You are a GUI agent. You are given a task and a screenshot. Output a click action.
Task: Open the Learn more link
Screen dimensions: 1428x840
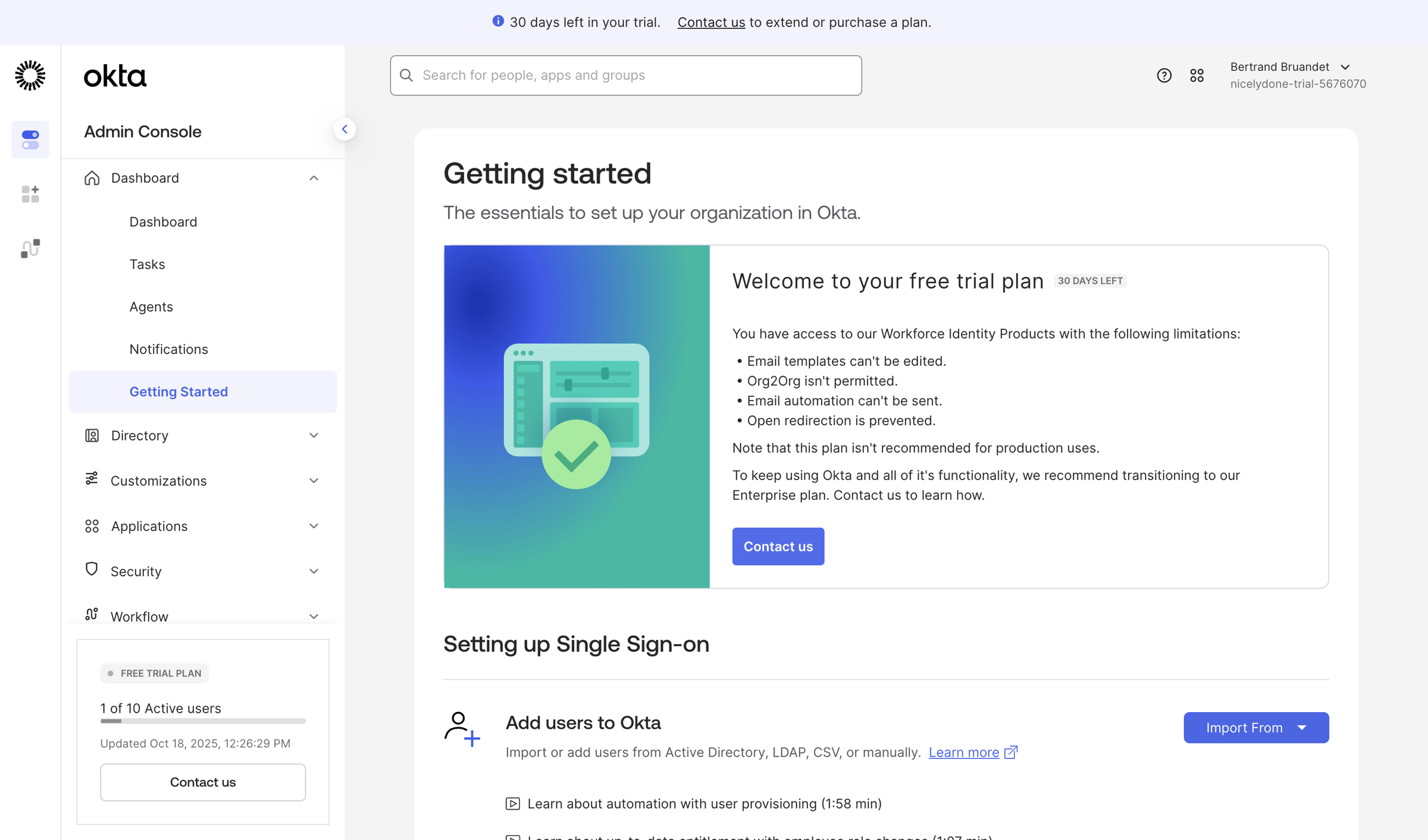tap(964, 752)
